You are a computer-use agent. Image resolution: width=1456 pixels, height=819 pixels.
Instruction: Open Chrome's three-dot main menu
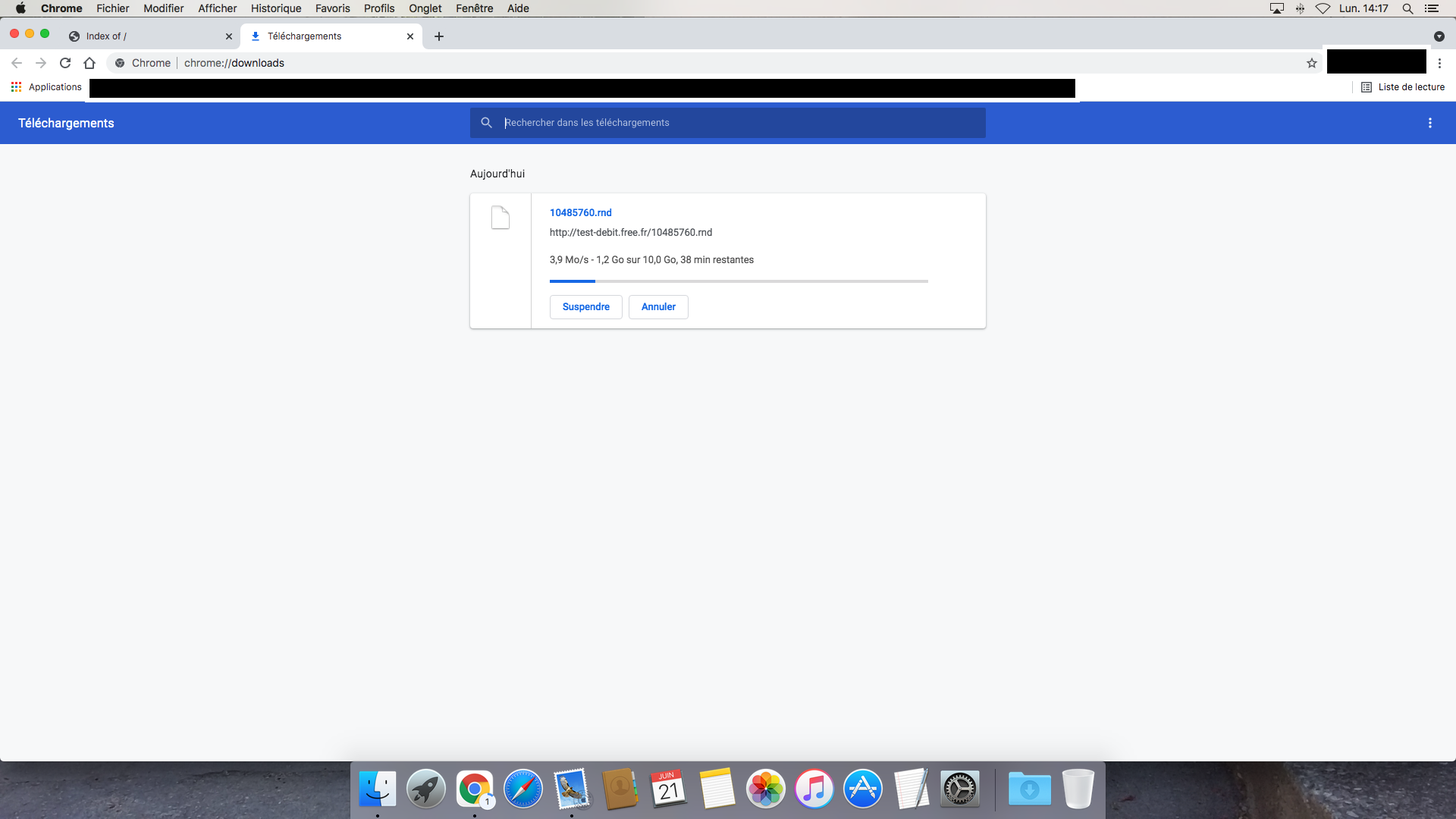pyautogui.click(x=1439, y=63)
